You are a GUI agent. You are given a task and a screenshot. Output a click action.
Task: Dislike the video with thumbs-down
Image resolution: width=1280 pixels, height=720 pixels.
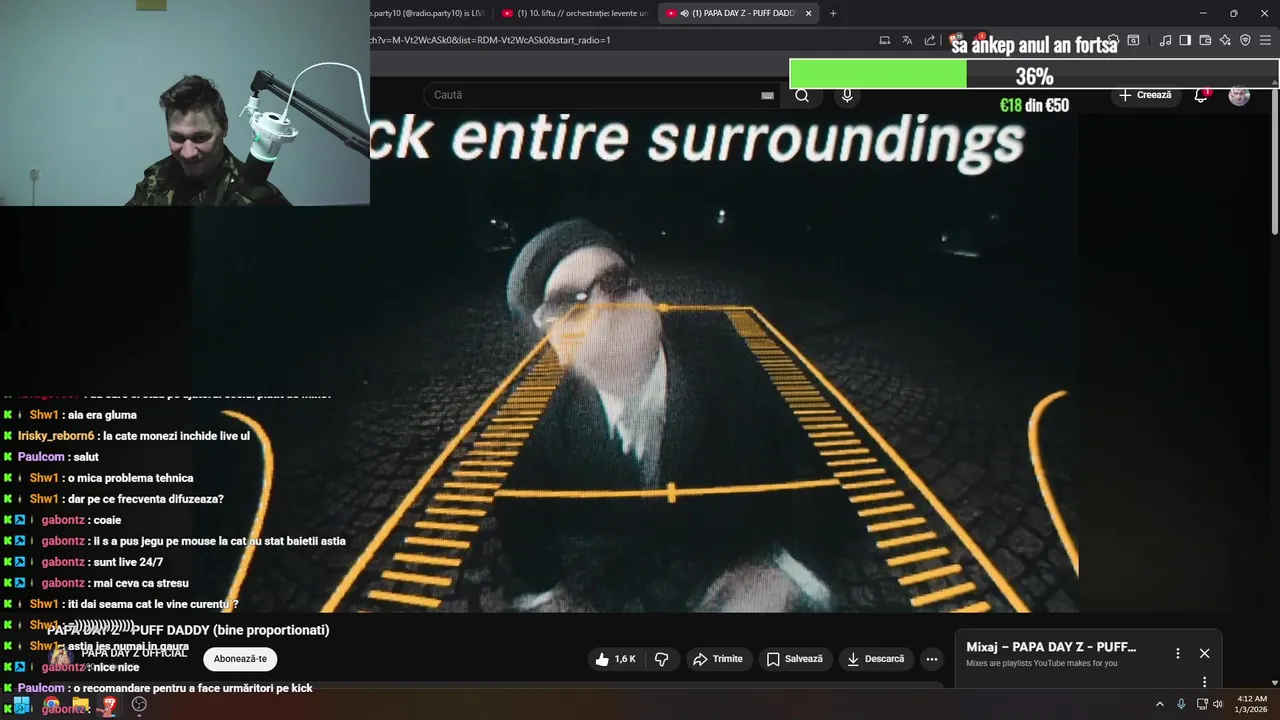pos(661,659)
